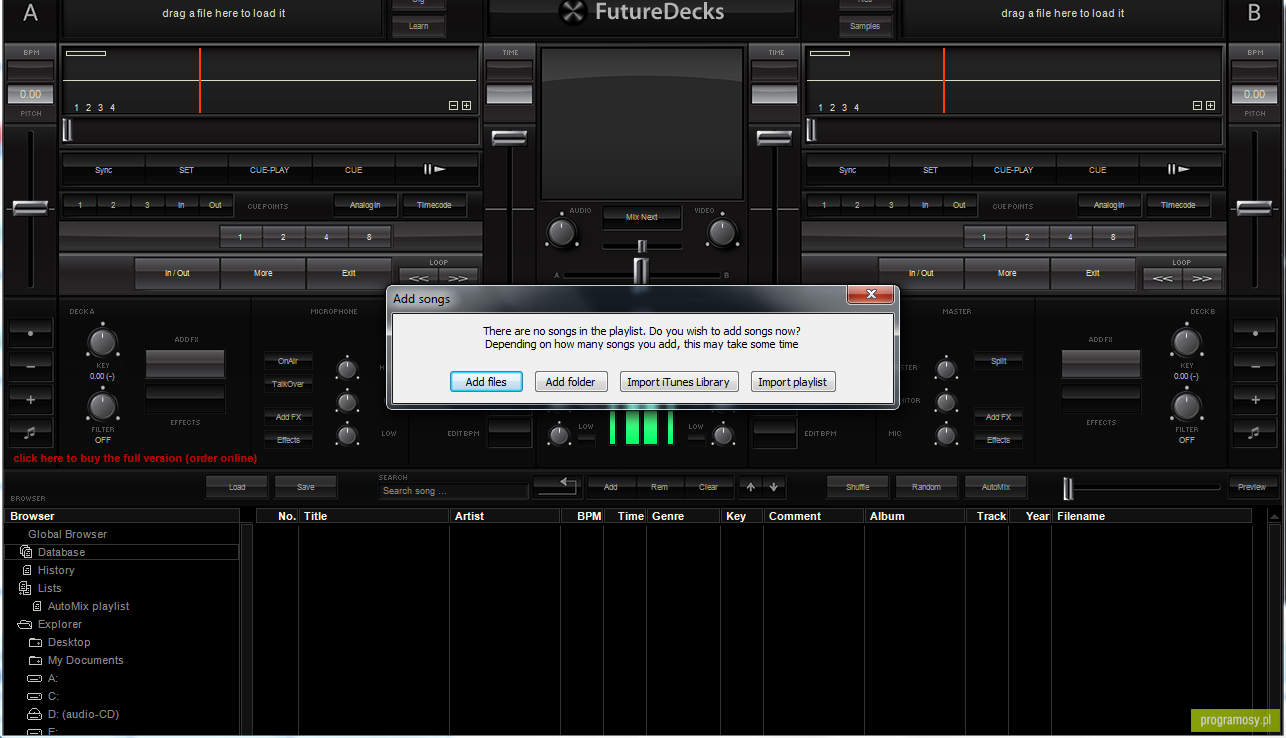Click the dot button right of Deck B
The width and height of the screenshot is (1286, 738).
pos(1255,331)
